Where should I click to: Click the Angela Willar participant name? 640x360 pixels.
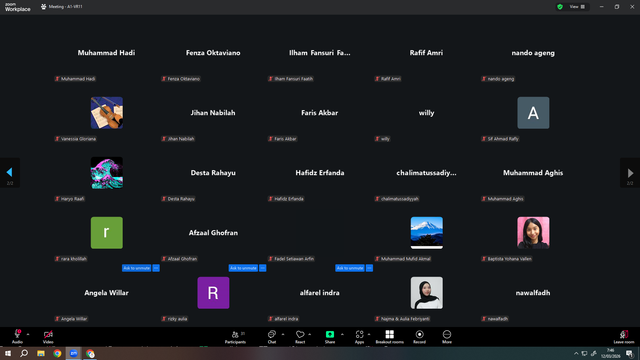pos(106,293)
